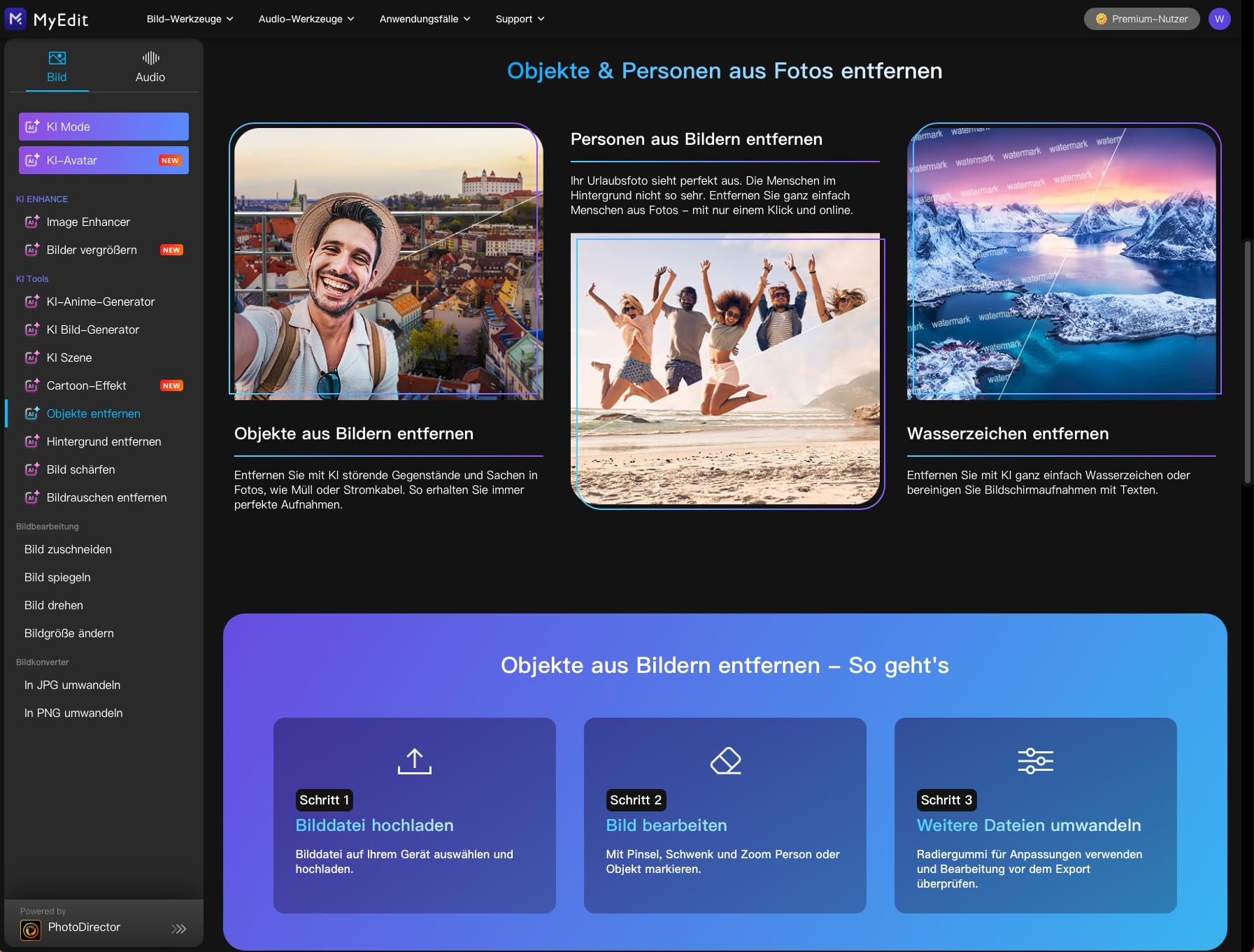Expand the Audio-Werkzeuge dropdown
Image resolution: width=1254 pixels, height=952 pixels.
point(306,19)
